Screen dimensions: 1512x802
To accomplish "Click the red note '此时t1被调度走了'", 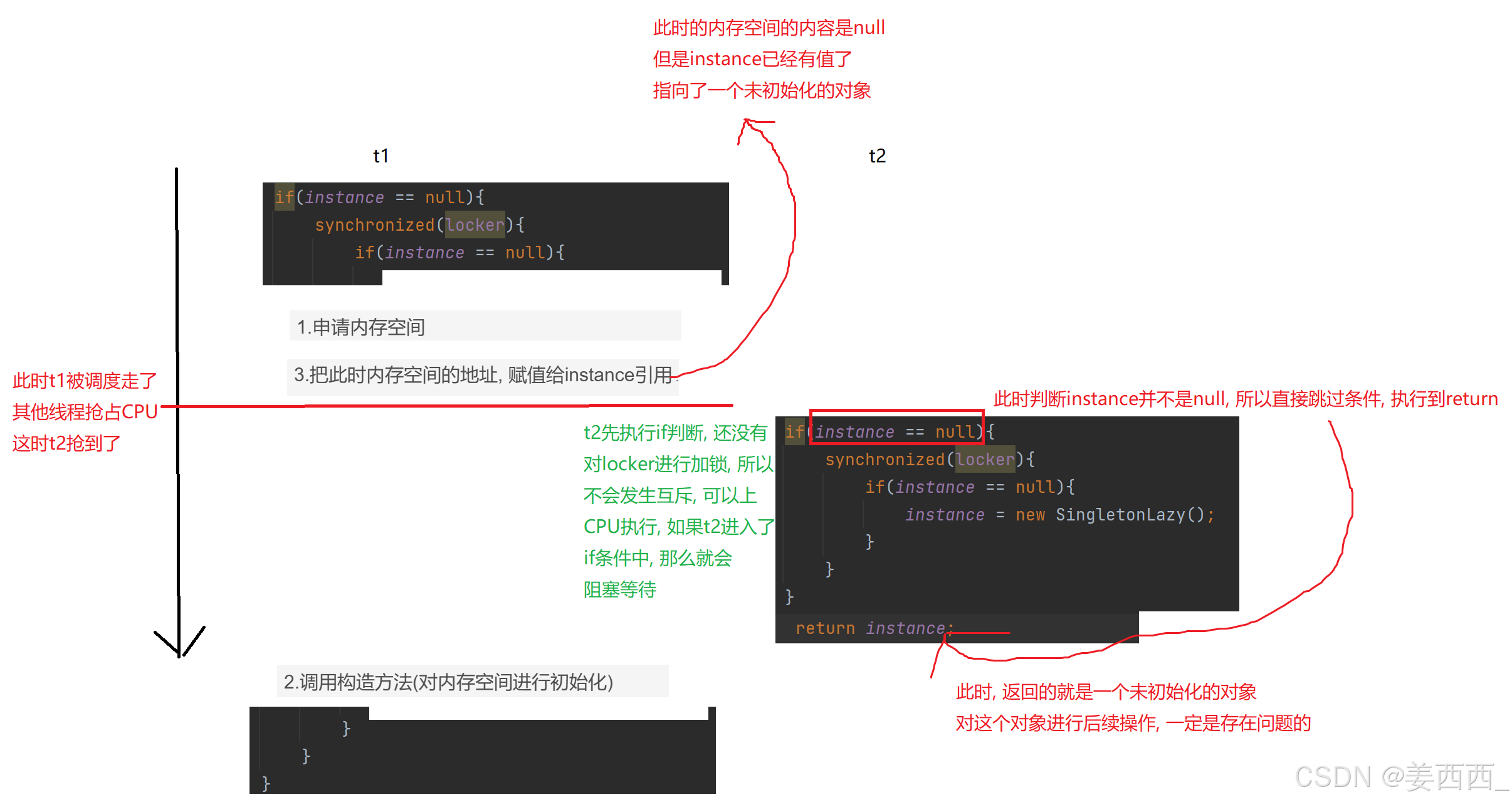I will coord(85,381).
